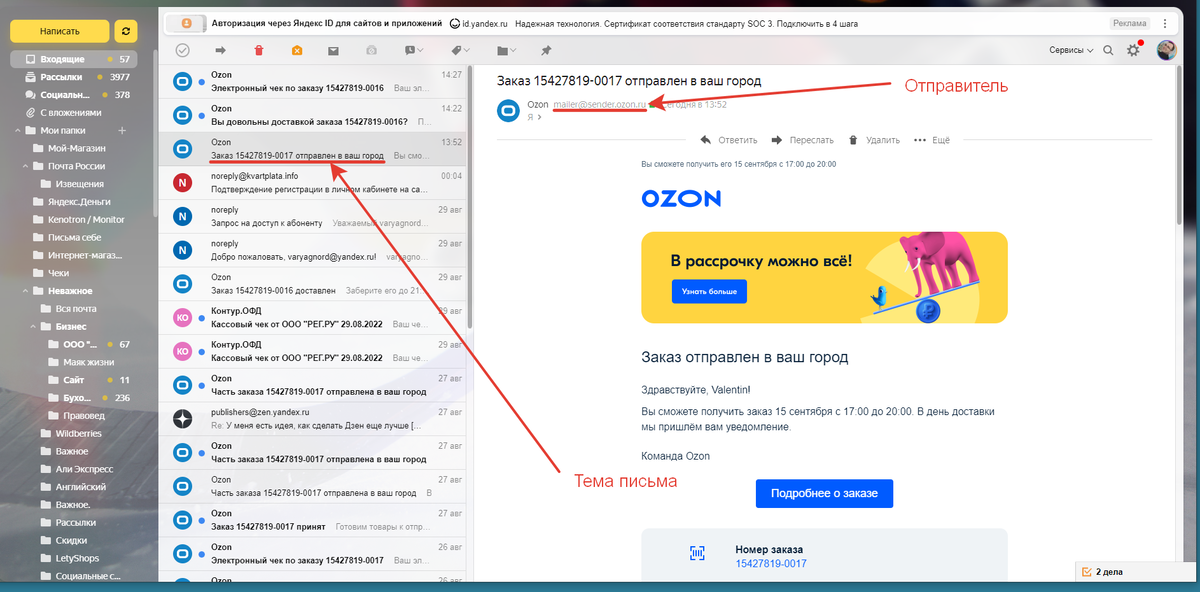Click the В рассрочку можно всё banner image

pyautogui.click(x=824, y=278)
